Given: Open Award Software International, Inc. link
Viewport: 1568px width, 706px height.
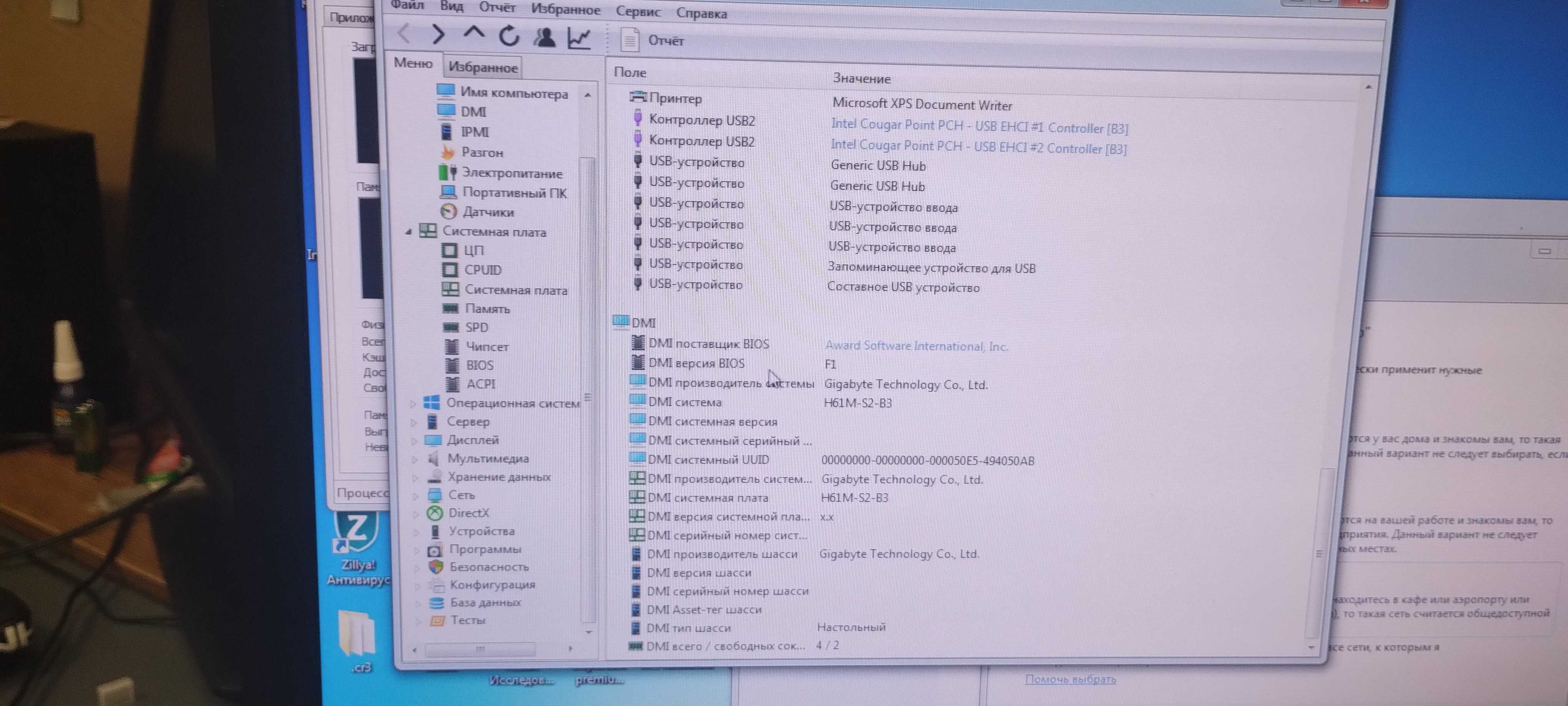Looking at the screenshot, I should 917,346.
